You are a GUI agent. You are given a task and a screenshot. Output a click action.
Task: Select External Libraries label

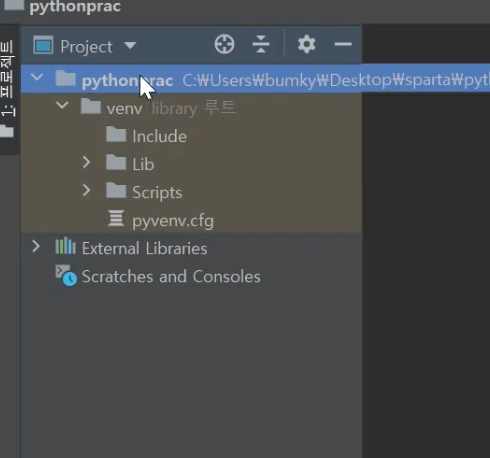point(145,249)
